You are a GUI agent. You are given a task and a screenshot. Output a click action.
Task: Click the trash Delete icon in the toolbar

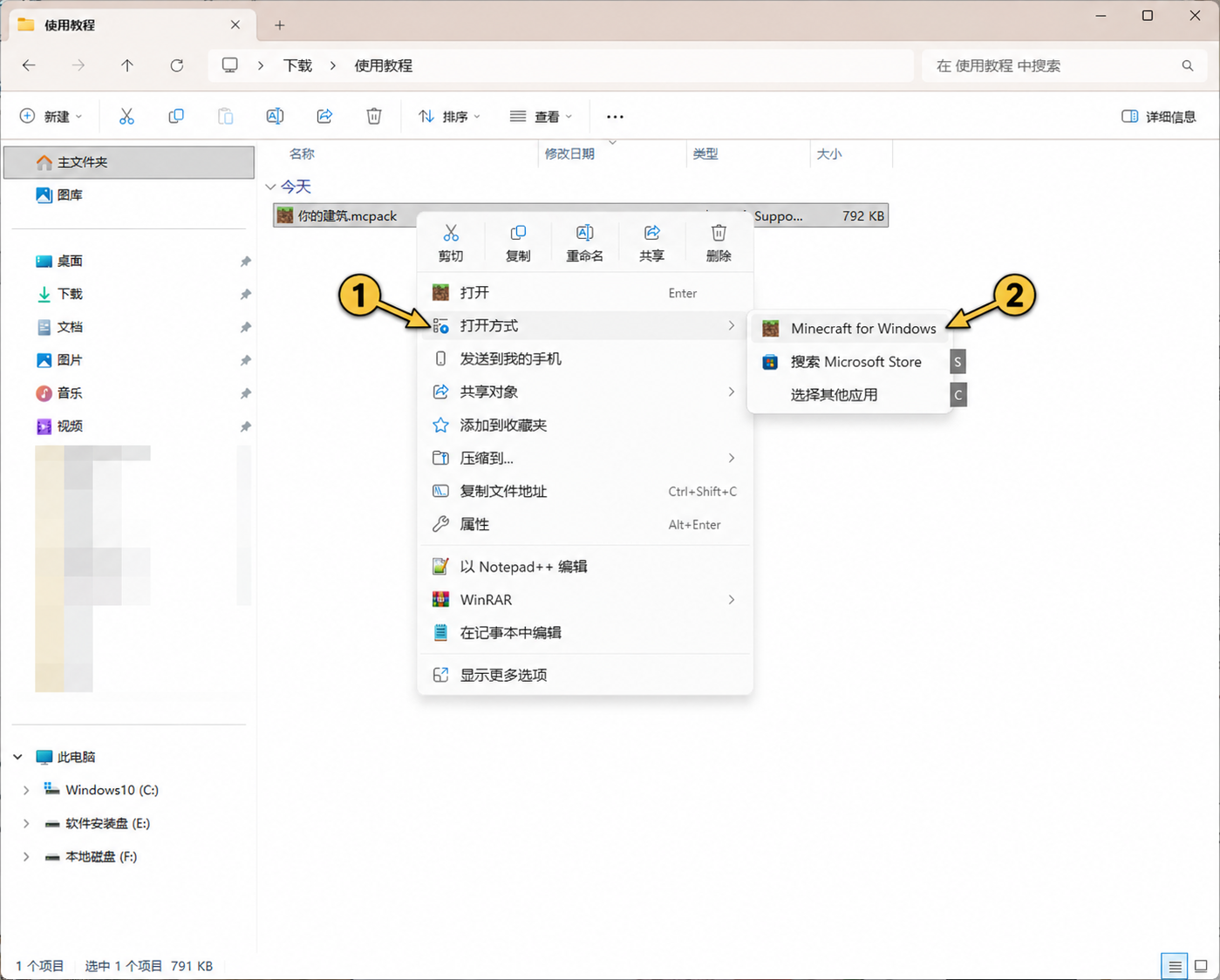click(x=374, y=116)
